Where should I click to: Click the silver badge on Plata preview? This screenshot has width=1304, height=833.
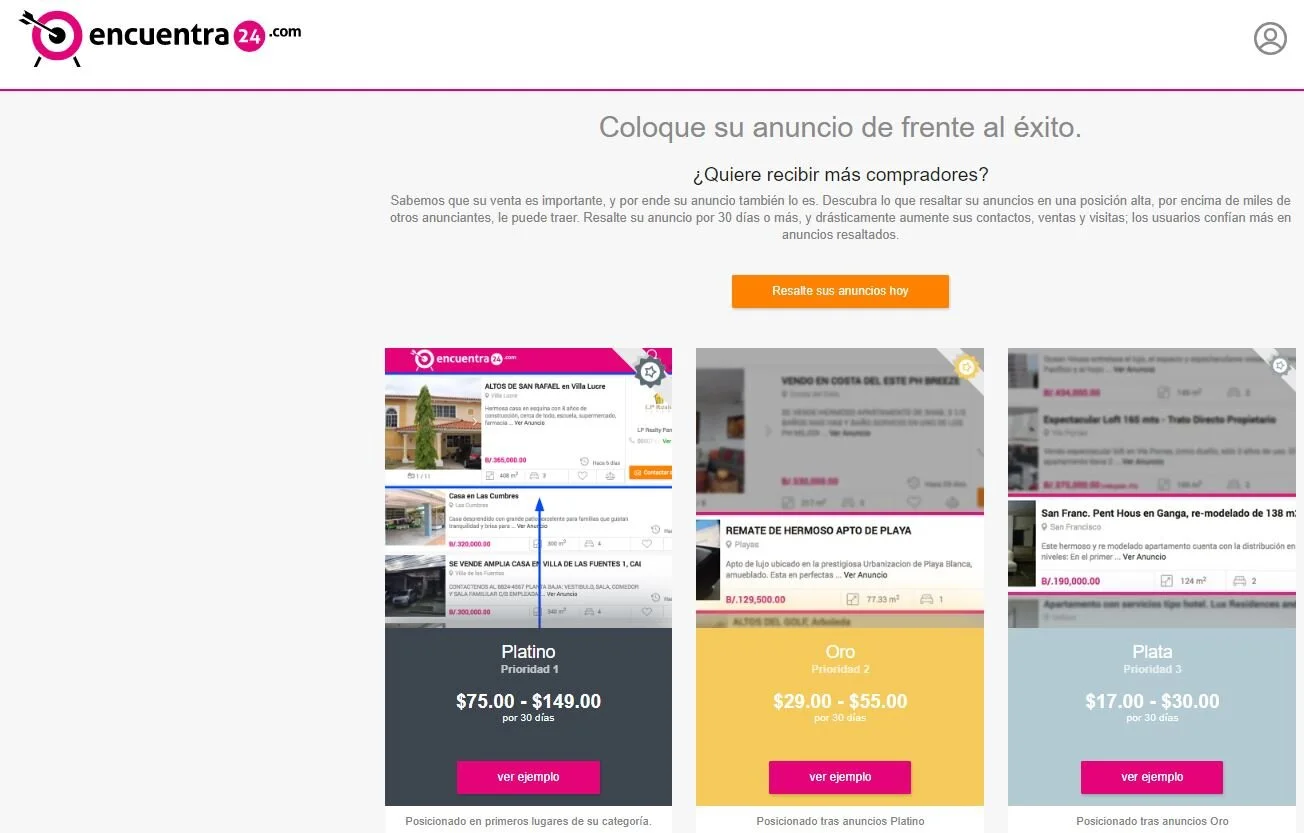pyautogui.click(x=1281, y=365)
